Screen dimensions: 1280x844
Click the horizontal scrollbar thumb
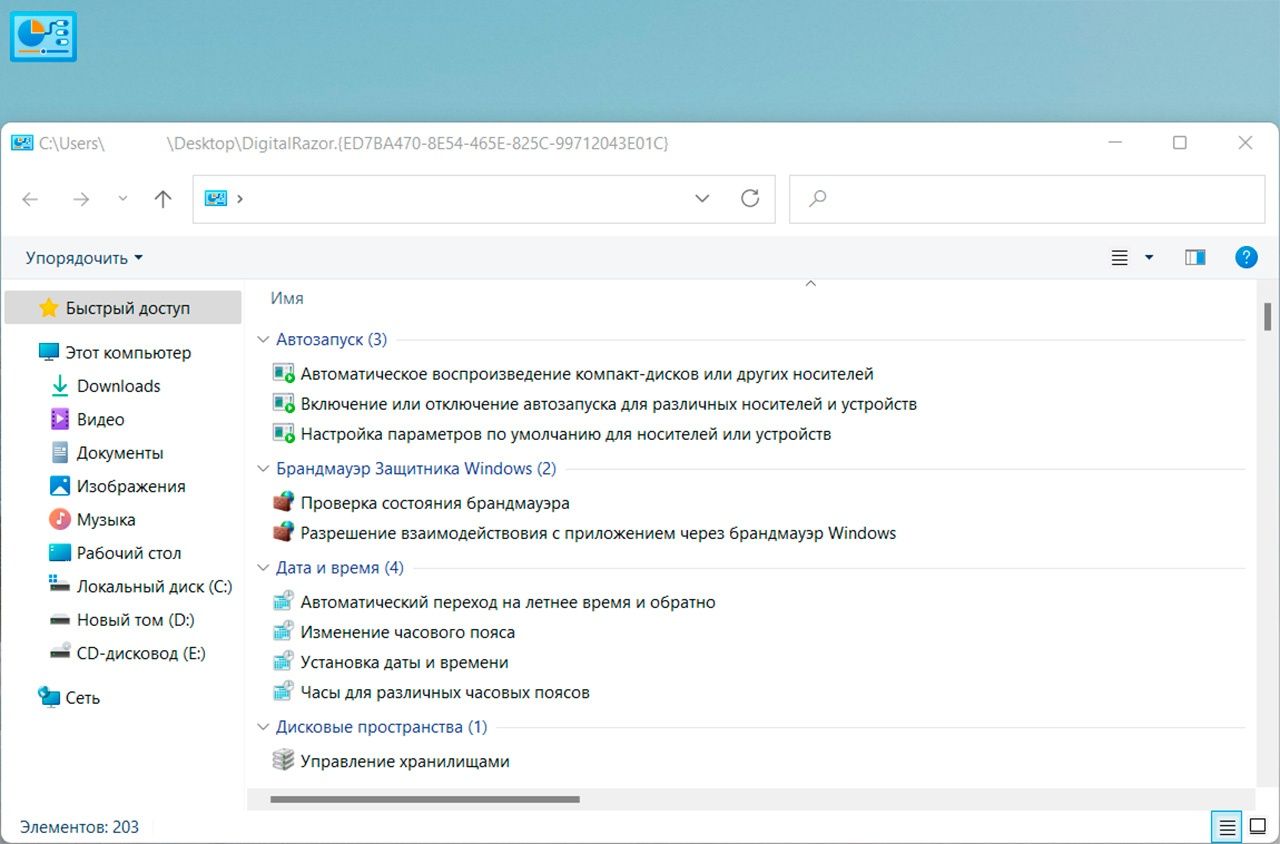point(425,799)
